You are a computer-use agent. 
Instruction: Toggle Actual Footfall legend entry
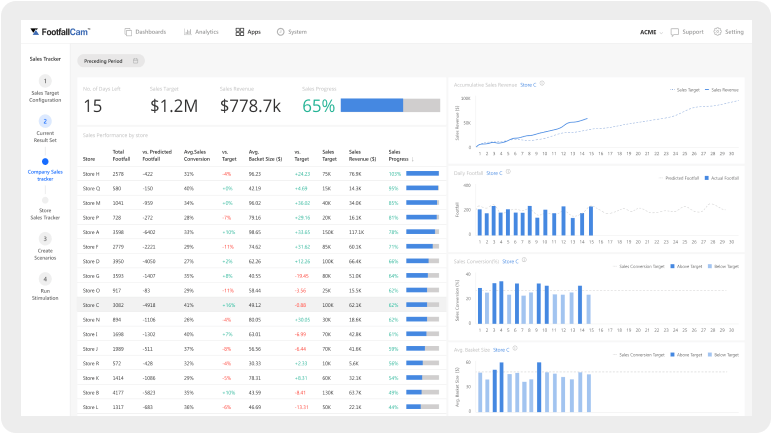point(722,178)
